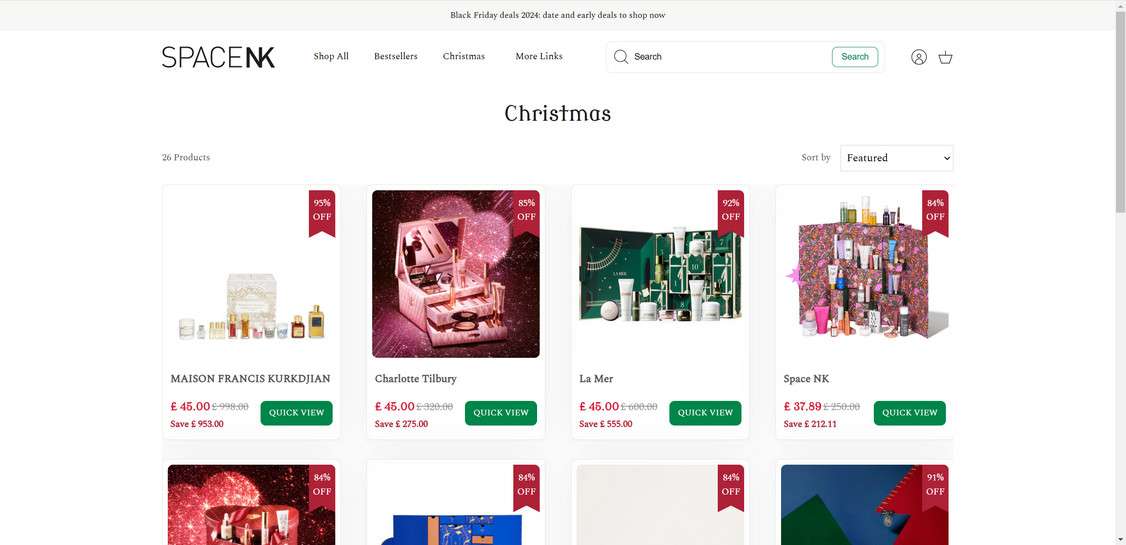Click the page vertical scrollbar
The width and height of the screenshot is (1126, 545).
[1120, 272]
